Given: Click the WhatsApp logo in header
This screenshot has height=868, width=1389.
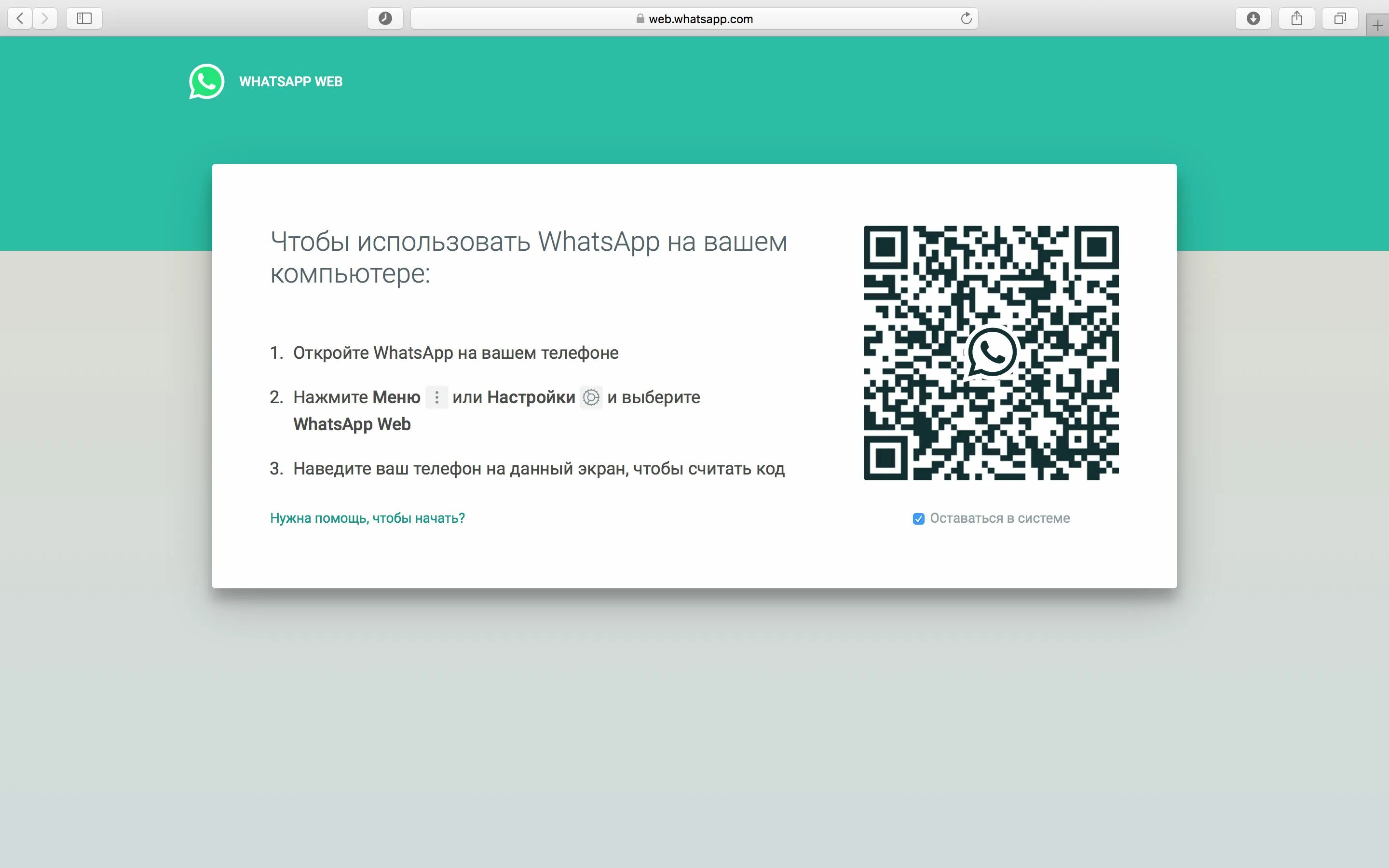Looking at the screenshot, I should pos(206,81).
